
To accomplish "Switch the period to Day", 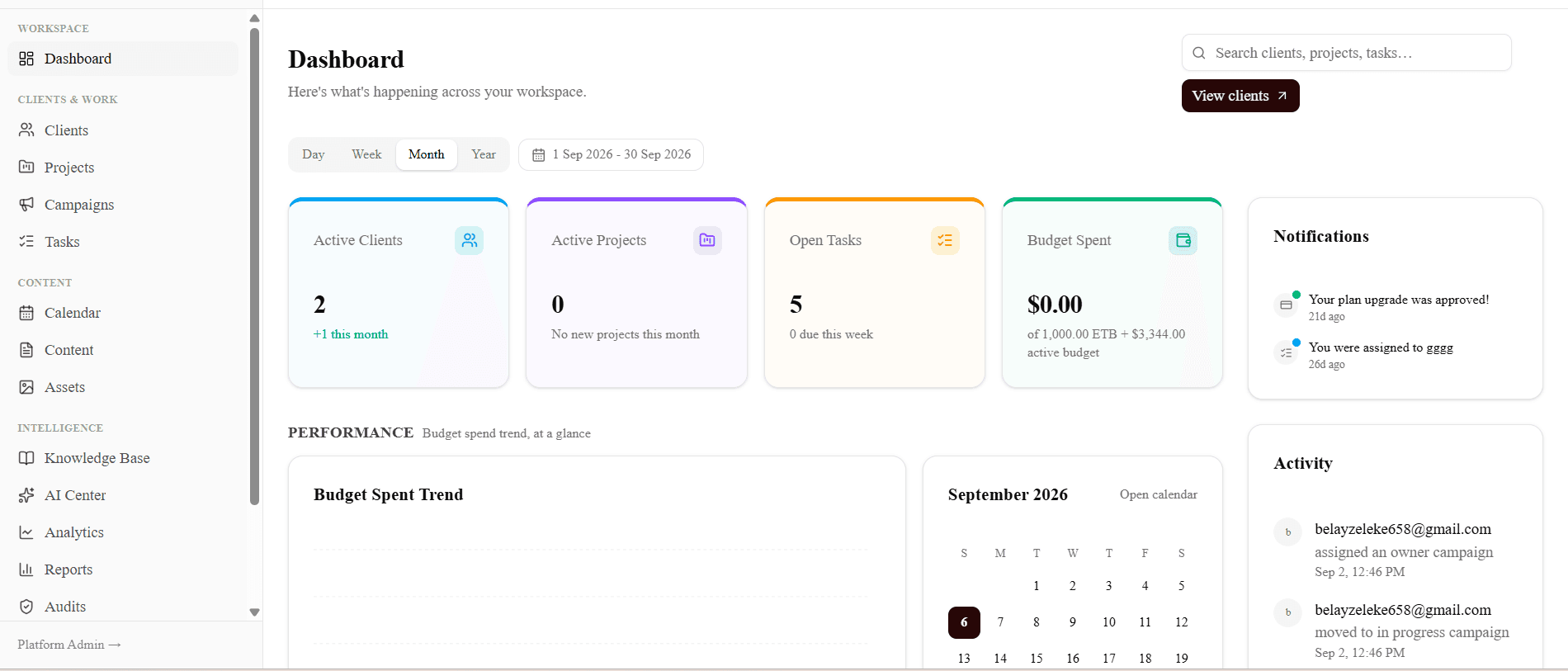I will click(313, 154).
